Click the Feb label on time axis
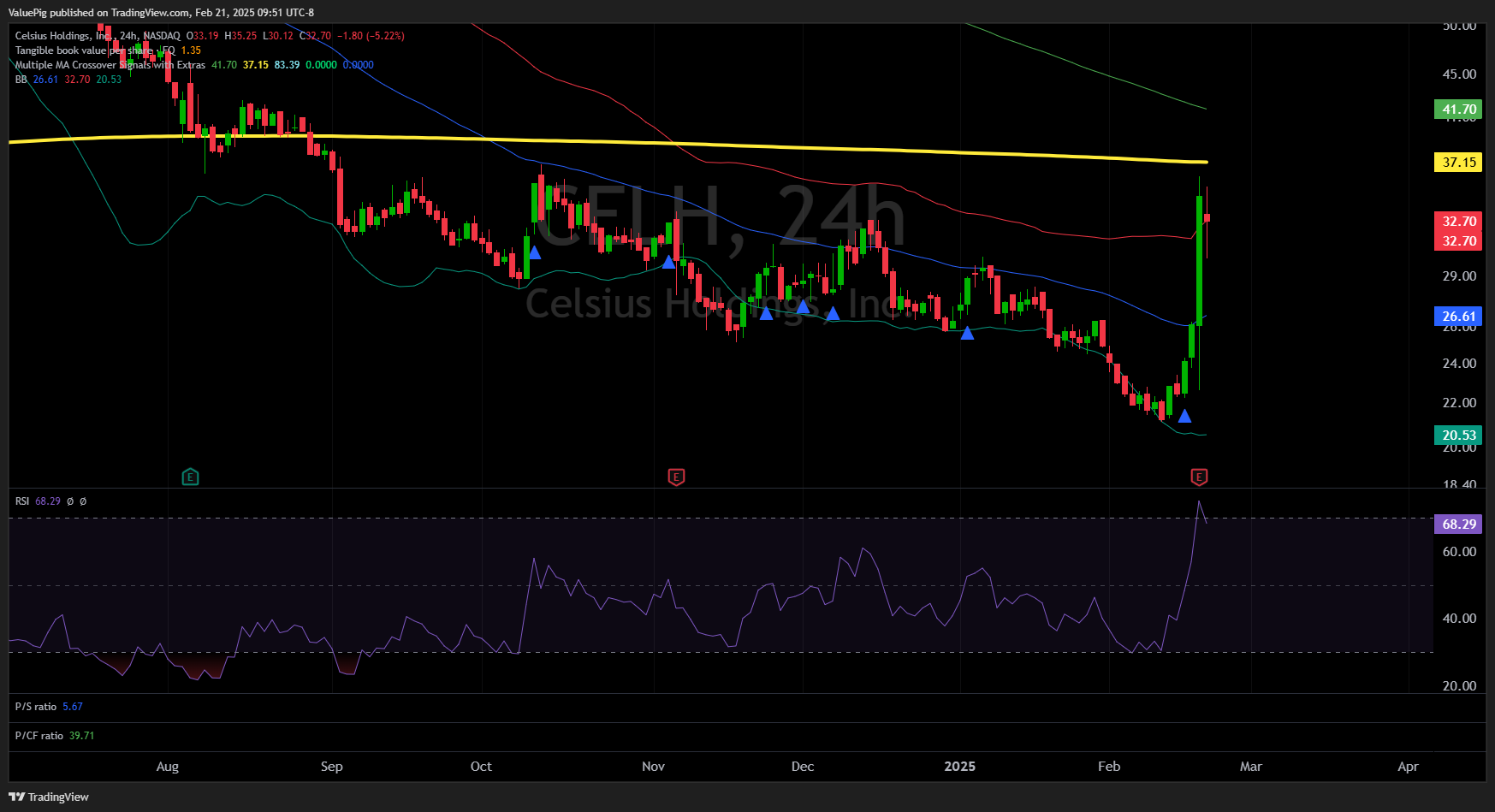 coord(1109,767)
